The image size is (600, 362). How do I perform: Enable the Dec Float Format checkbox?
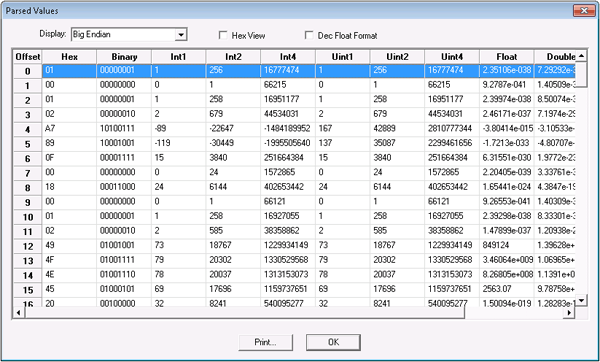(309, 35)
